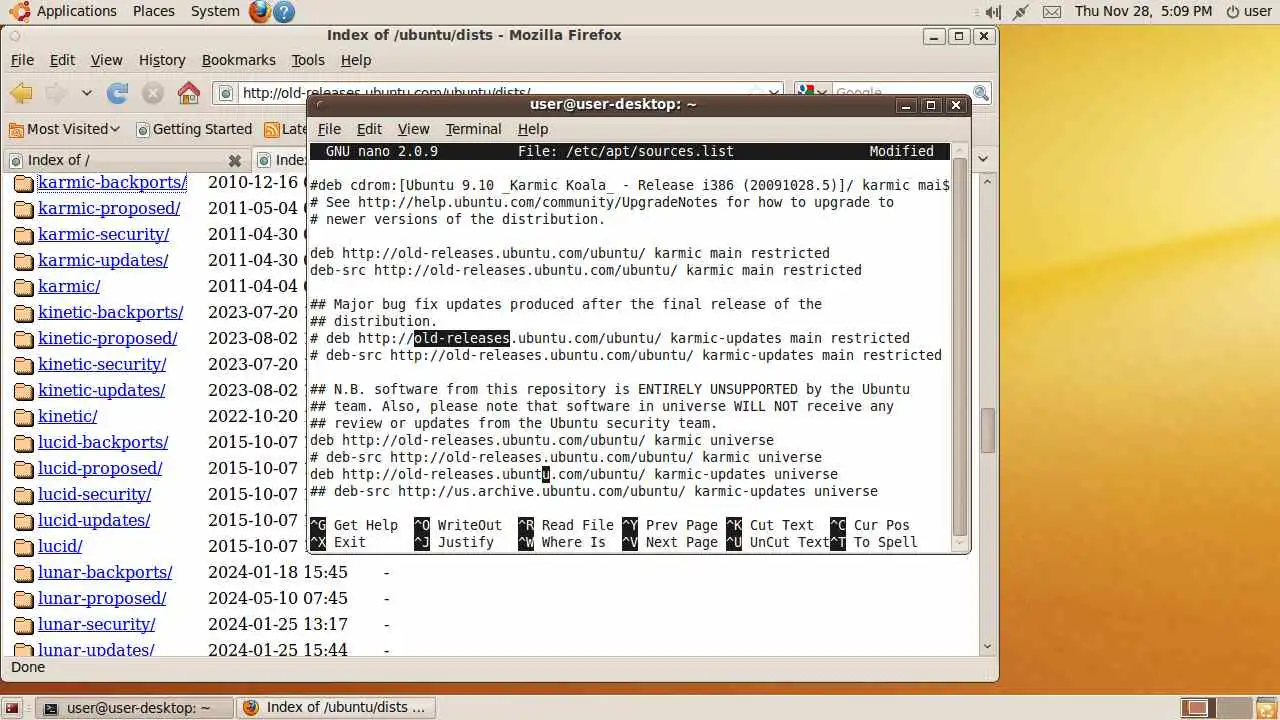Click folder icon beside lucid-backports/
Viewport: 1280px width, 720px height.
(23, 443)
